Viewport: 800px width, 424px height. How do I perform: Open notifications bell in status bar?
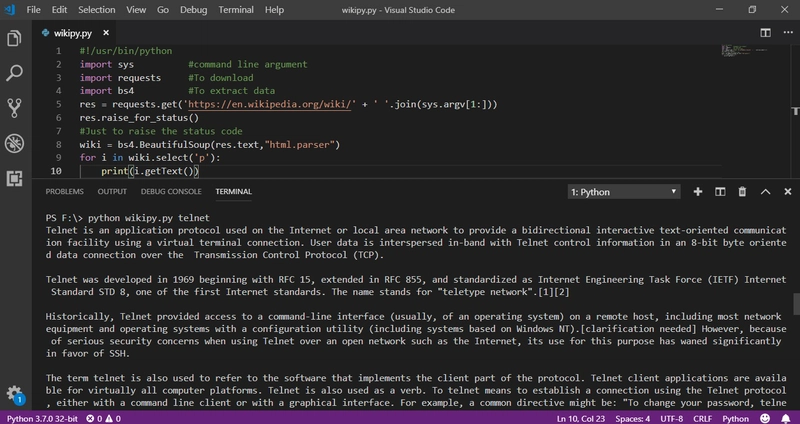[786, 418]
